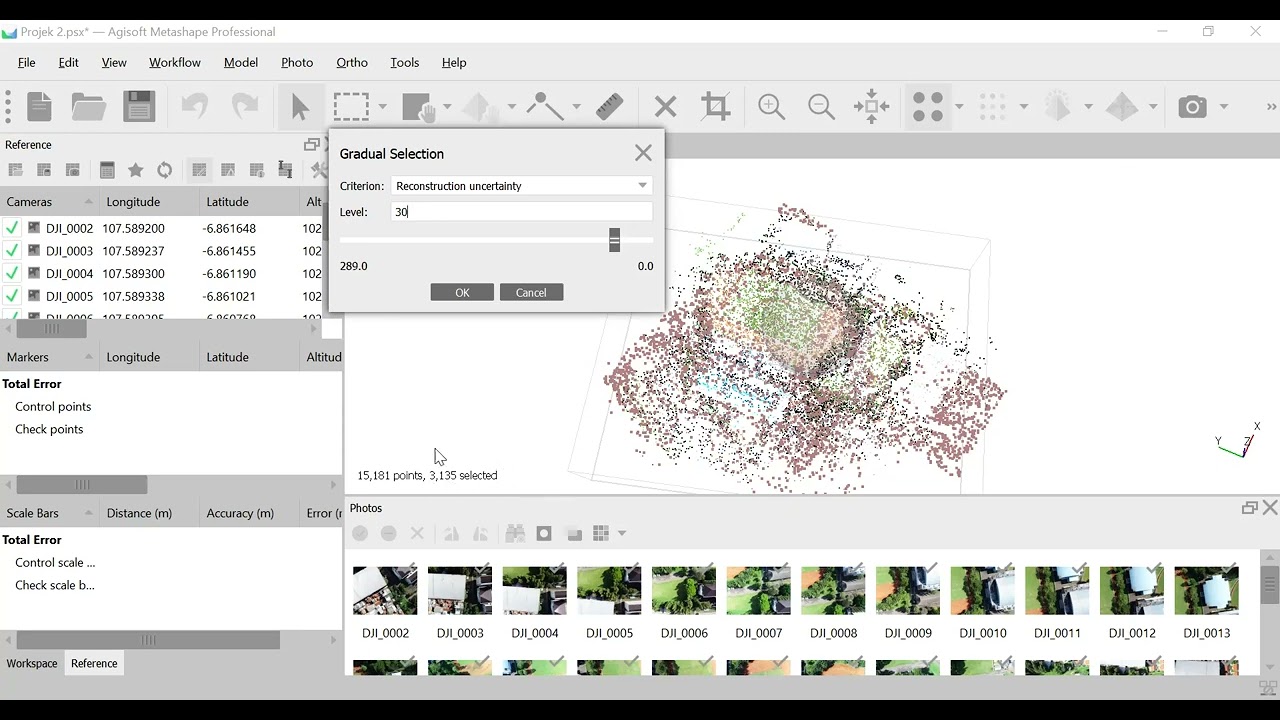Image resolution: width=1280 pixels, height=720 pixels.
Task: Select the Rectangle Selection tool
Action: 351,107
